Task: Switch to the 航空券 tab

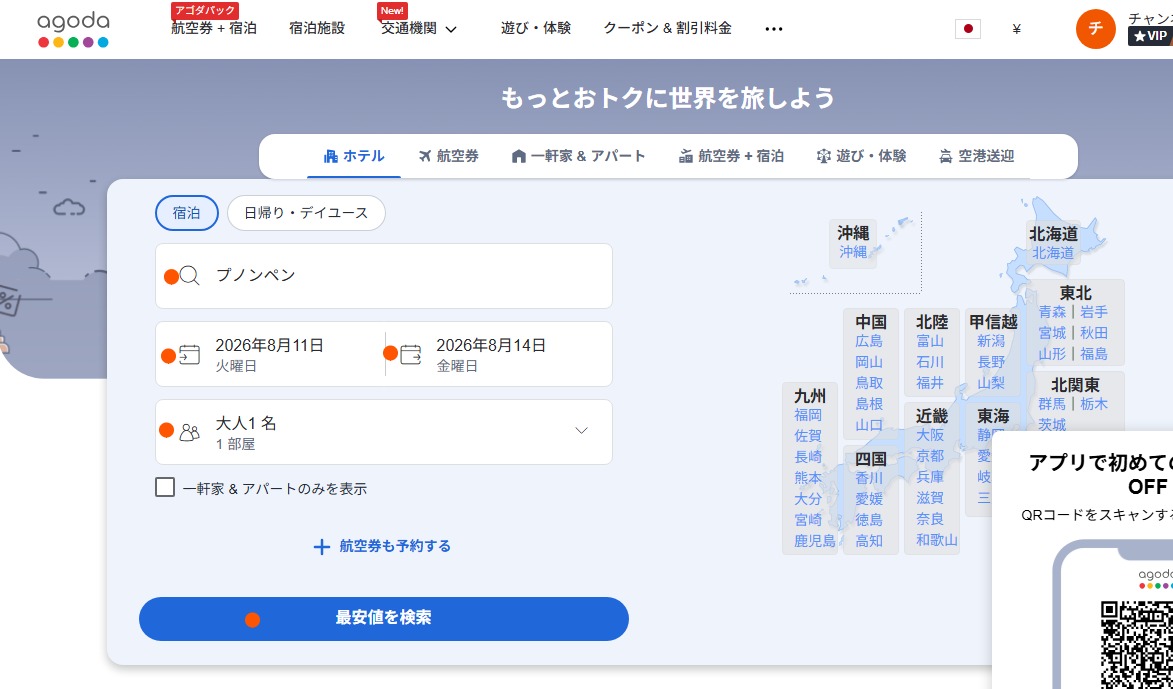Action: [449, 156]
